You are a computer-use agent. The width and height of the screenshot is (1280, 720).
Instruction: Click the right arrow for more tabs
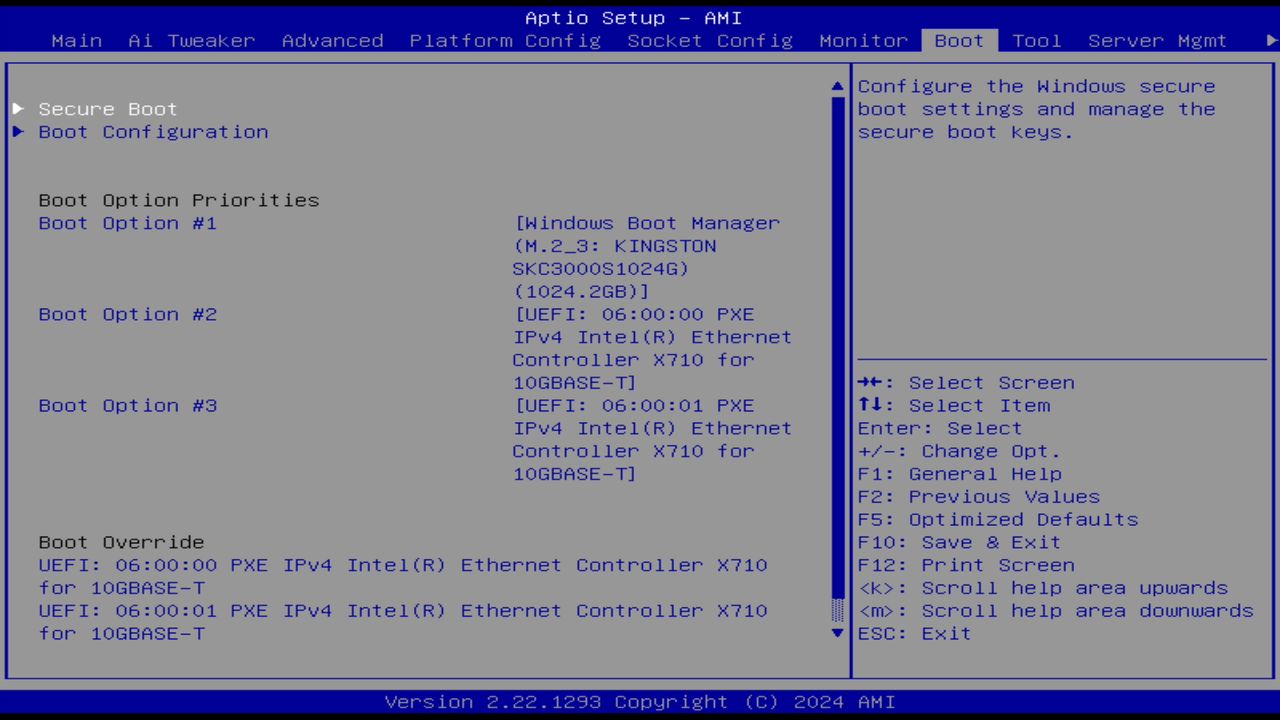coord(1271,41)
